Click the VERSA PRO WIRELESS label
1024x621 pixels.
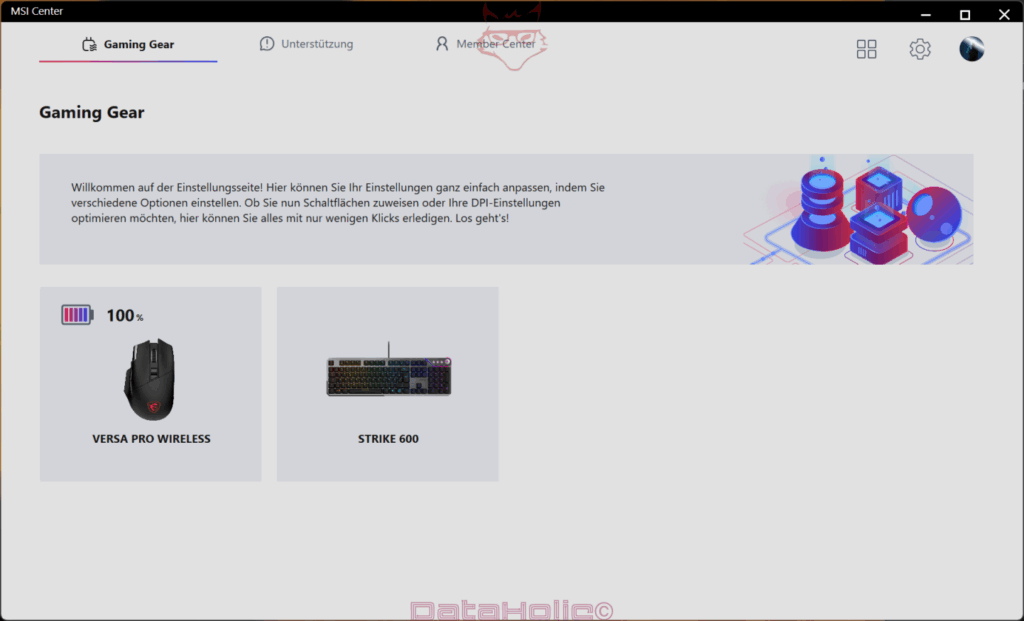[152, 439]
